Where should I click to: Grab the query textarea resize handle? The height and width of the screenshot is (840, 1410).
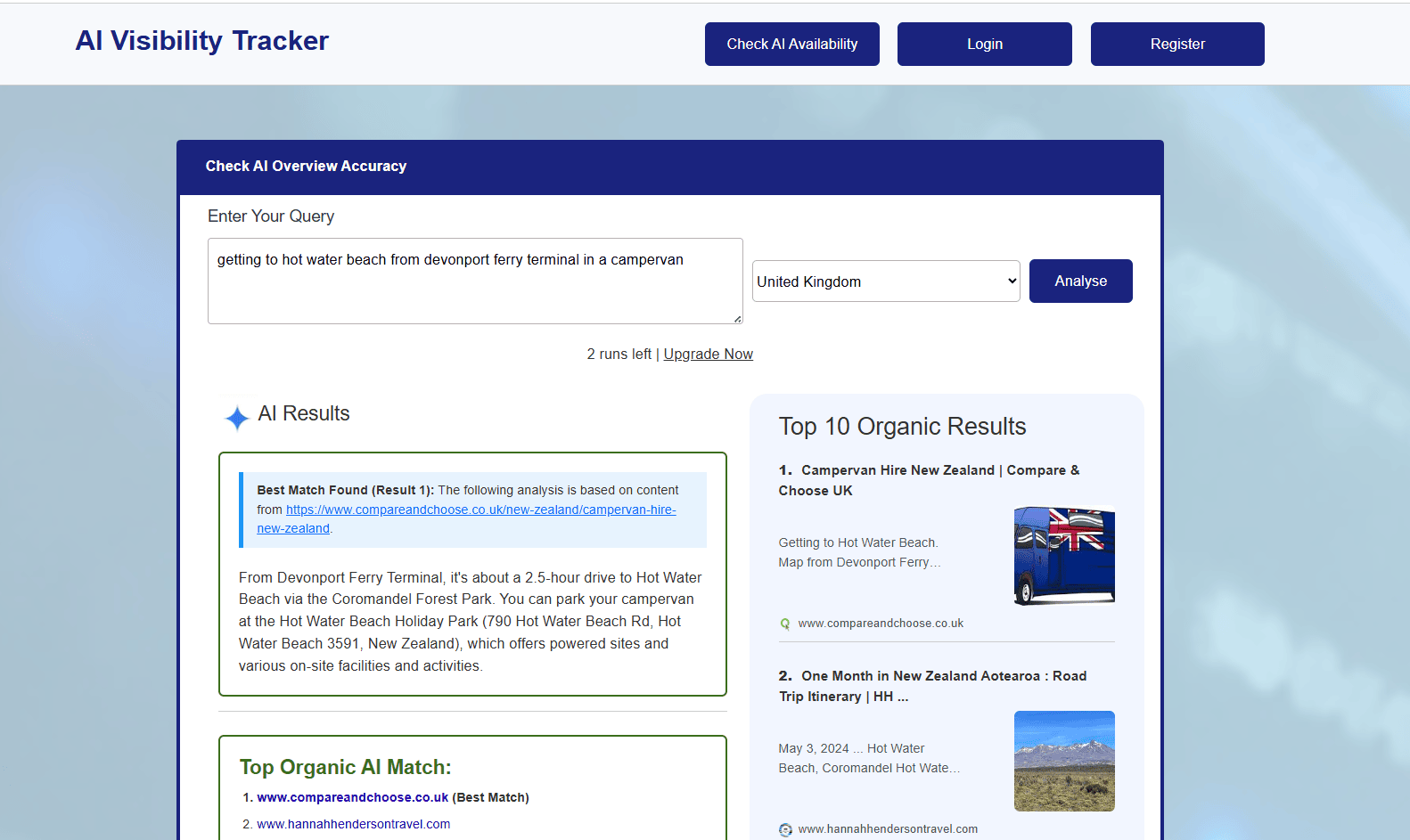737,319
